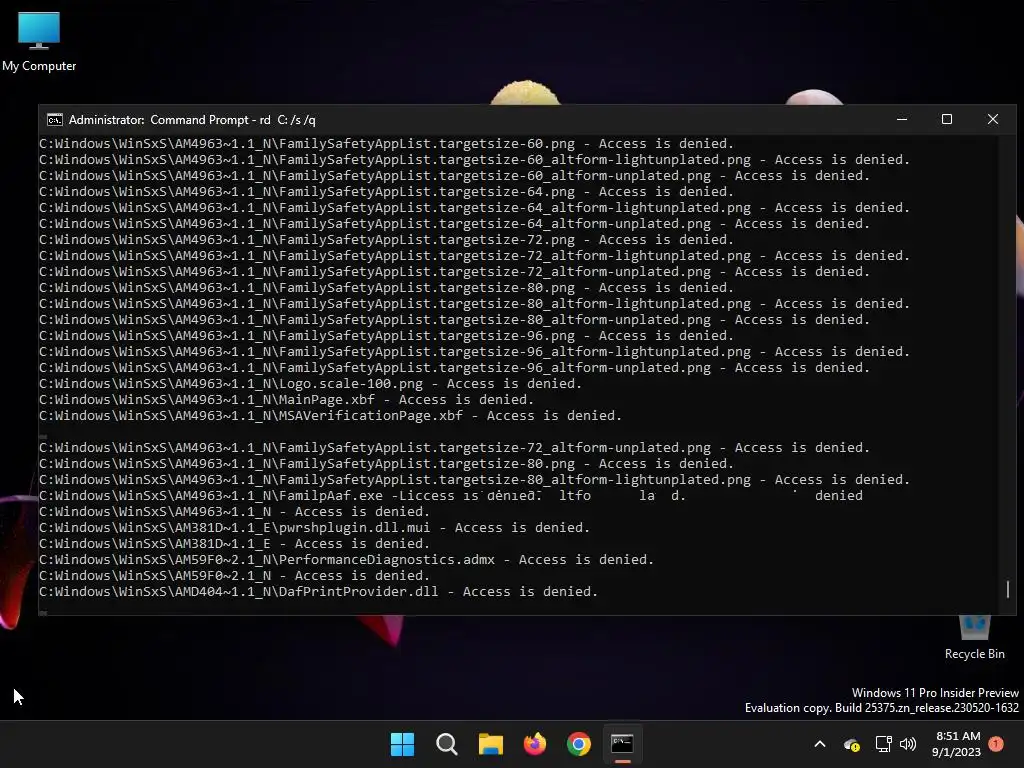Image resolution: width=1024 pixels, height=768 pixels.
Task: Click the 'Administrator: Command Prompt - rd C: /s /q' title
Action: click(192, 120)
